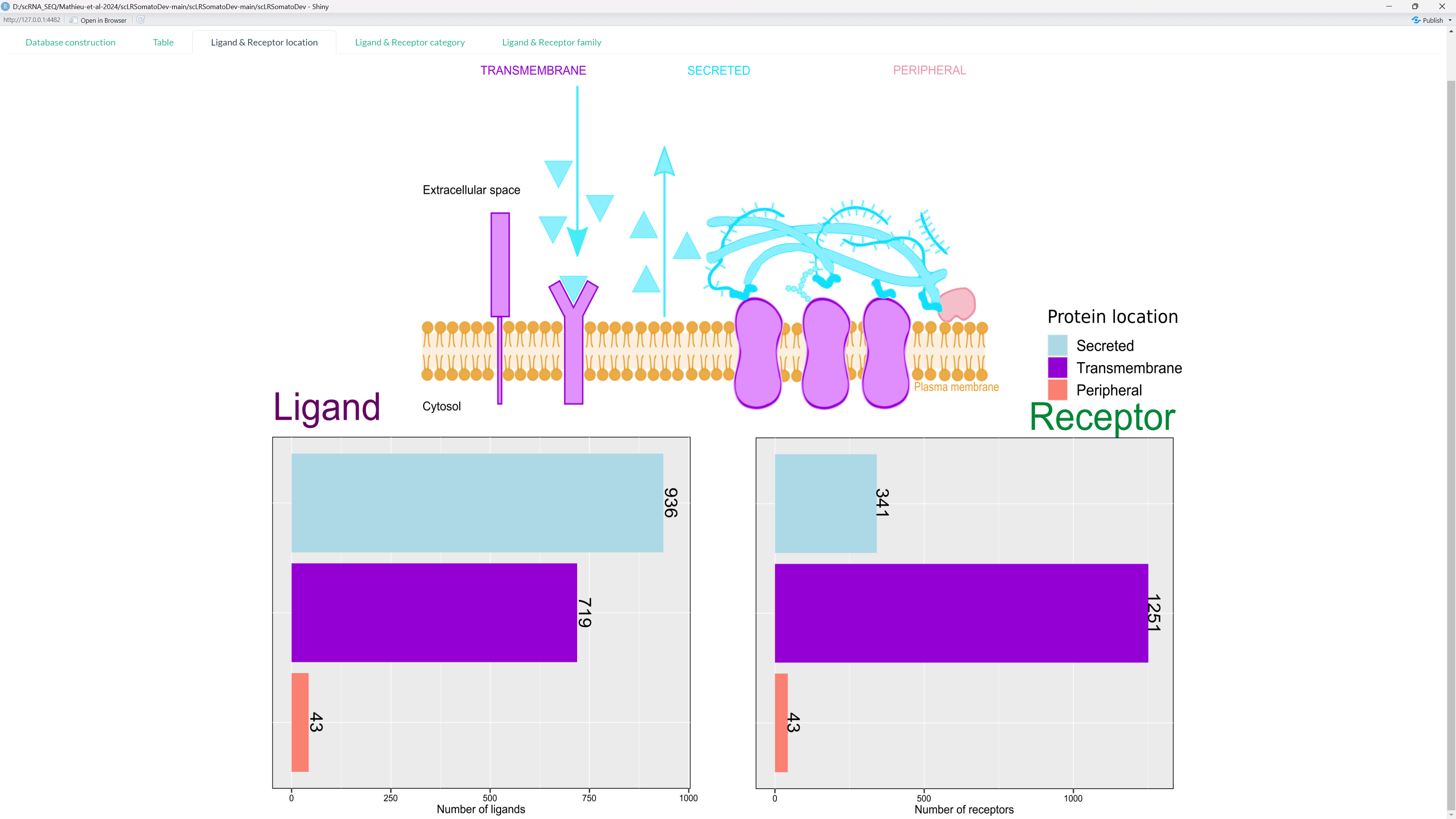Close the Shiny viewer window

(x=1442, y=6)
